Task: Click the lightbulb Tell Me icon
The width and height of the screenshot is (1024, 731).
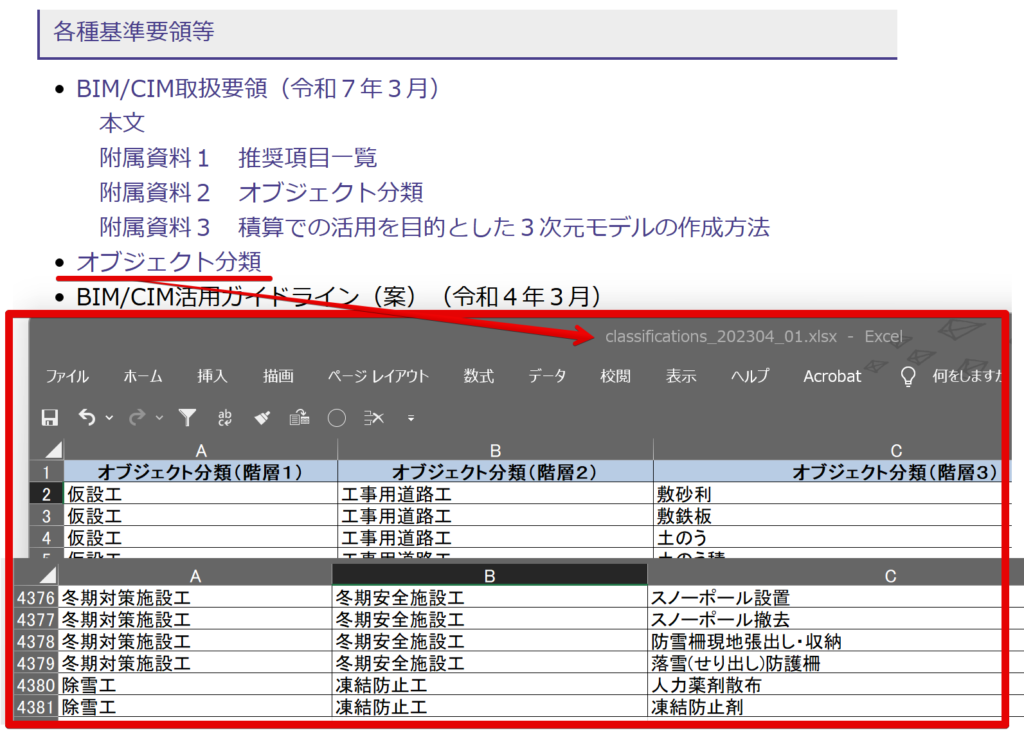Action: (x=908, y=376)
